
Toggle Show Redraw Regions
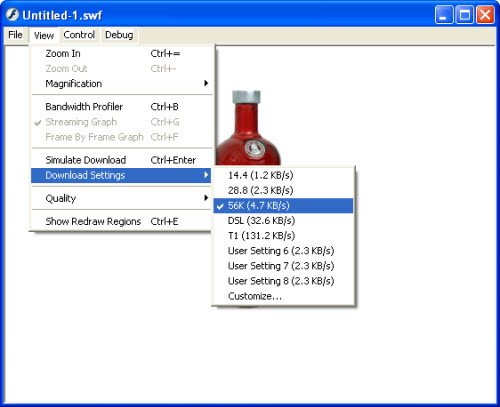(x=121, y=221)
